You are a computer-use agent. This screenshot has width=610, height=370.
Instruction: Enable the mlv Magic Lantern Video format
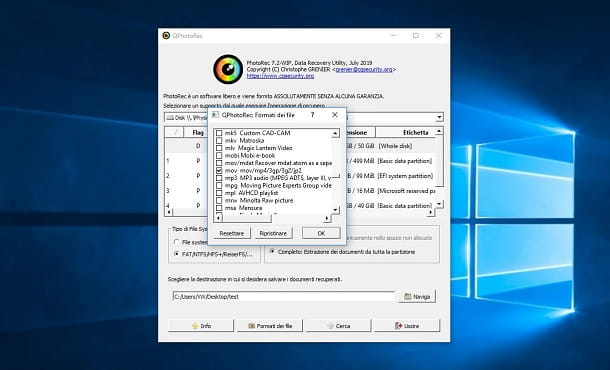[x=219, y=148]
